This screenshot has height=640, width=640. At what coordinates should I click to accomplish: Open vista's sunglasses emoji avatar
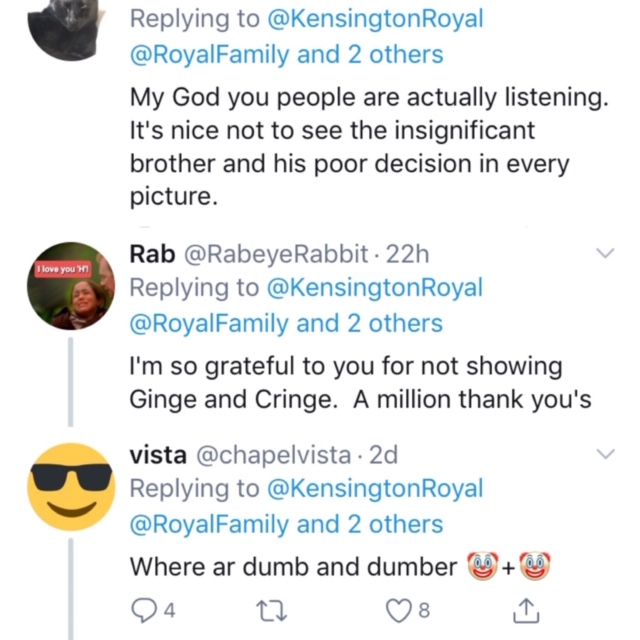pyautogui.click(x=70, y=486)
